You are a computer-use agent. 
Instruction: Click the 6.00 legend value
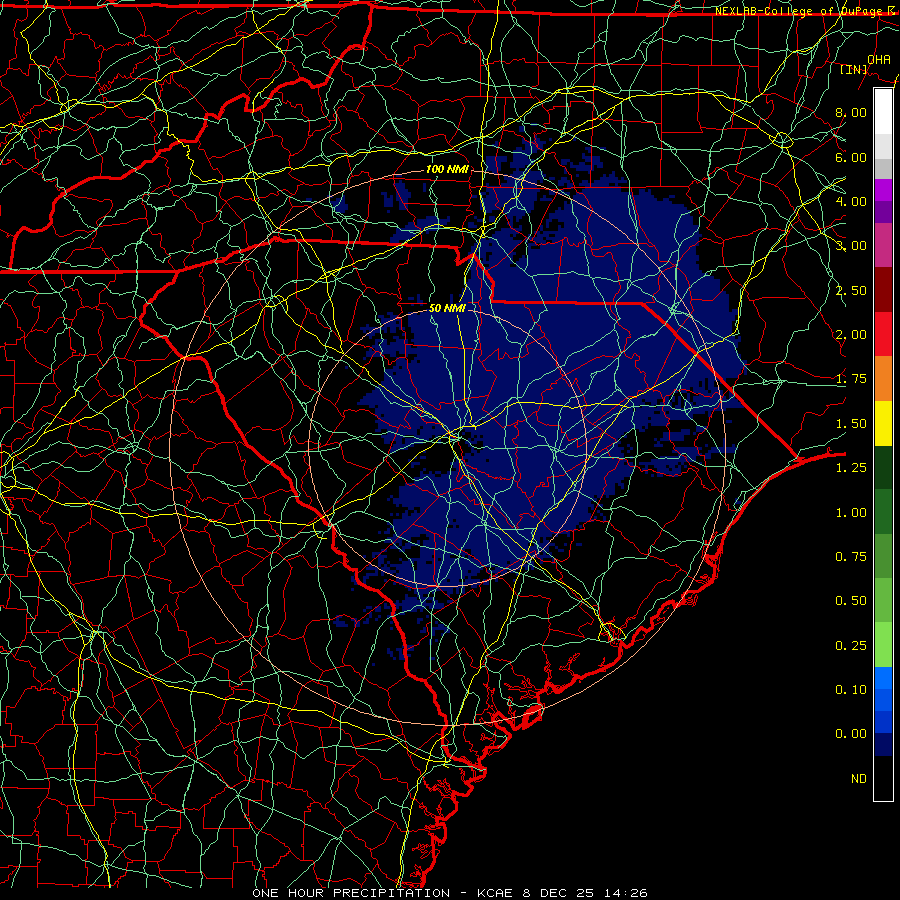click(851, 157)
